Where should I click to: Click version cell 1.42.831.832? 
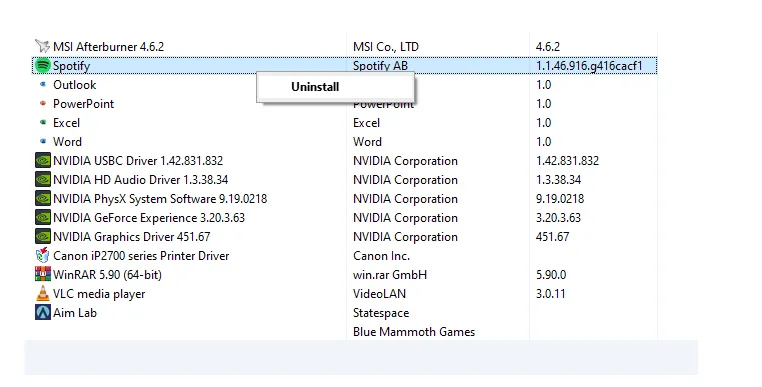tap(568, 160)
